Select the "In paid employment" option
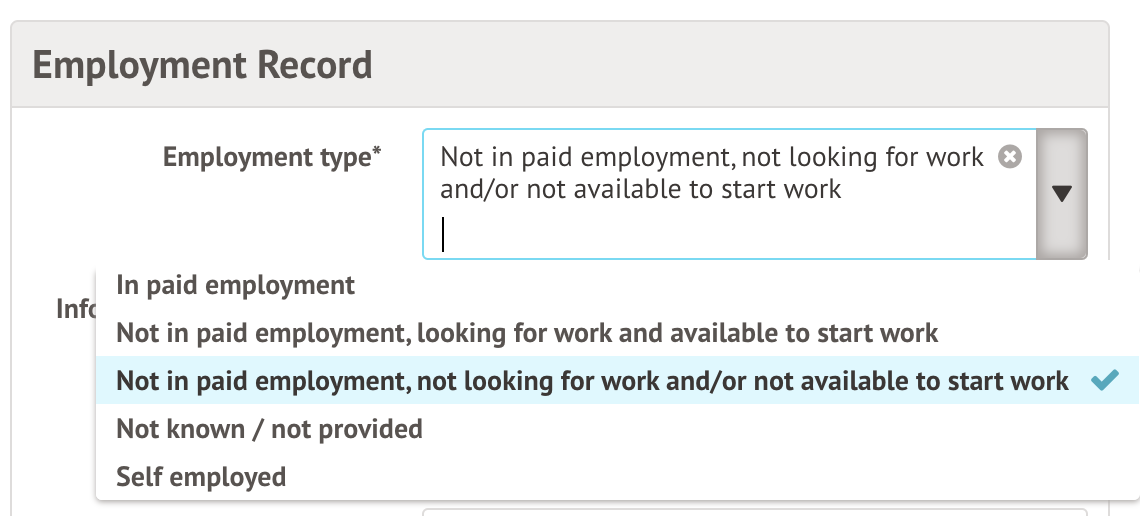1140x516 pixels. 236,285
